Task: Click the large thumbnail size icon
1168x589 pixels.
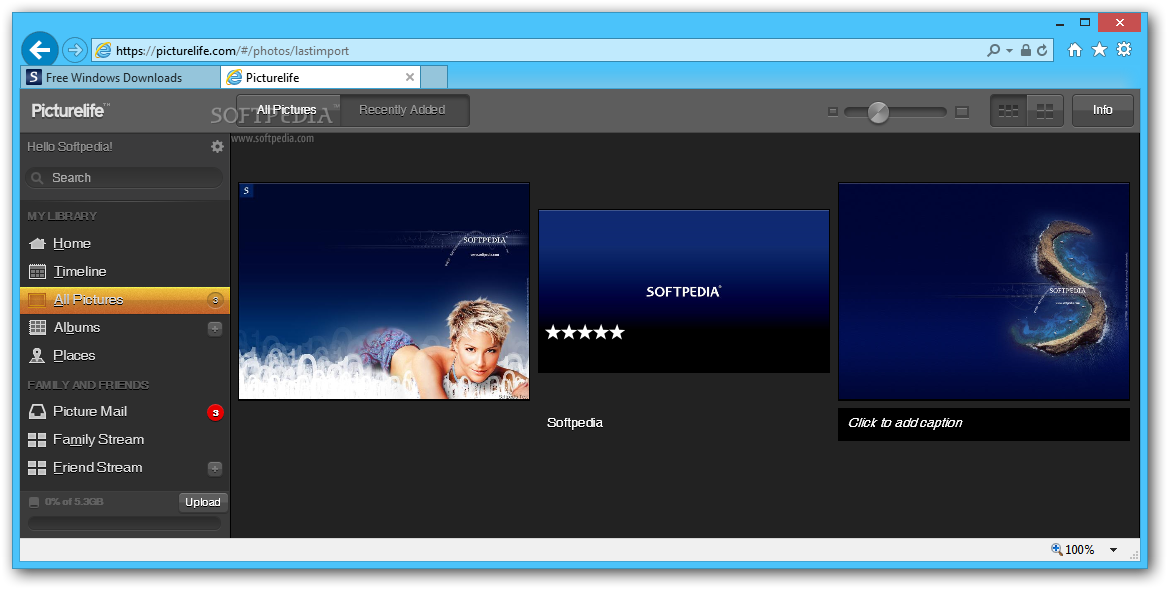Action: (962, 112)
